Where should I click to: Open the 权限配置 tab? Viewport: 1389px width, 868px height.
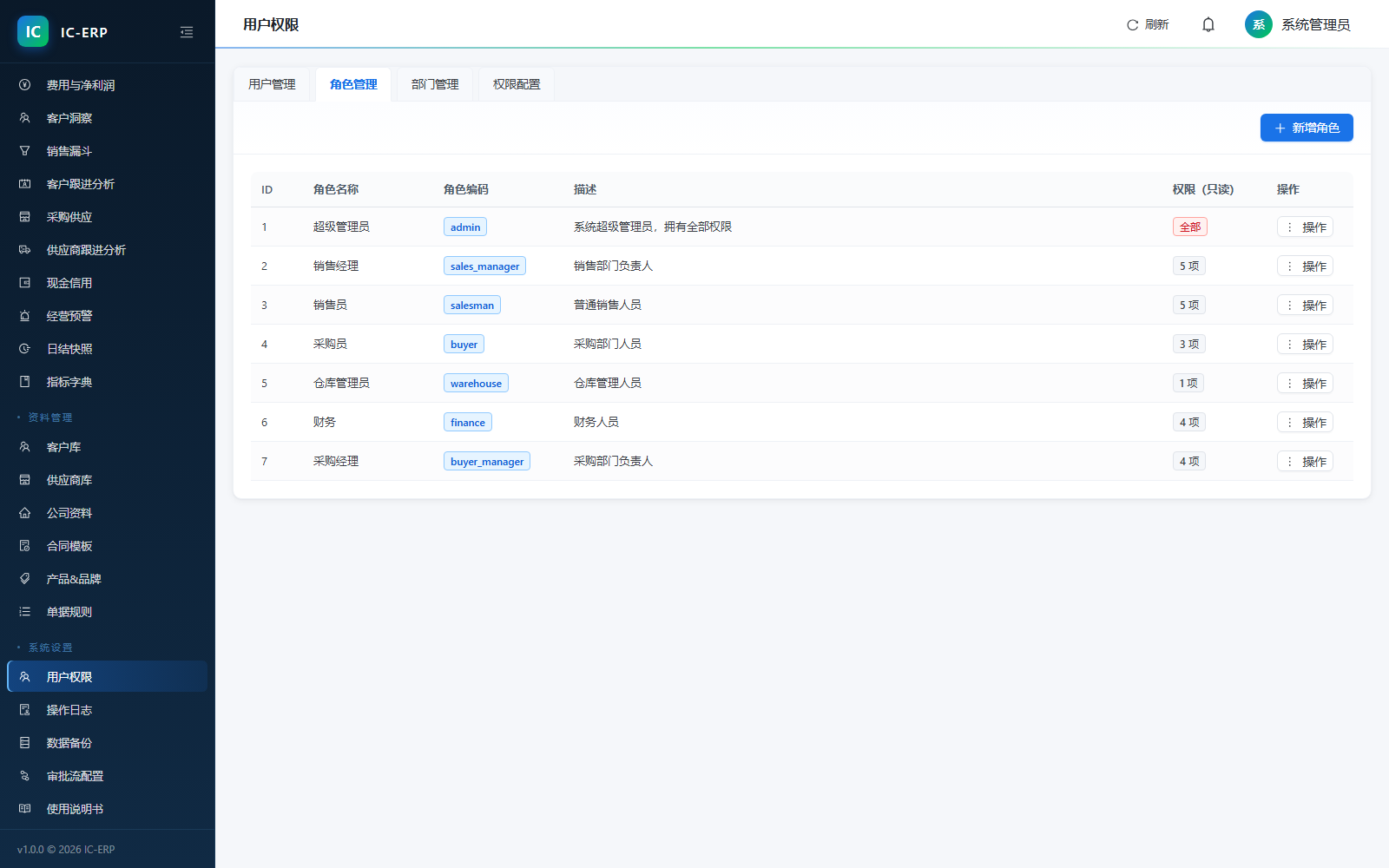(517, 84)
